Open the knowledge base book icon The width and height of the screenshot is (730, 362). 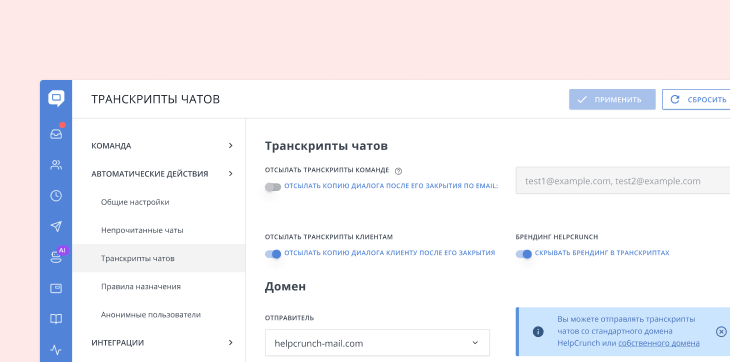coord(56,319)
